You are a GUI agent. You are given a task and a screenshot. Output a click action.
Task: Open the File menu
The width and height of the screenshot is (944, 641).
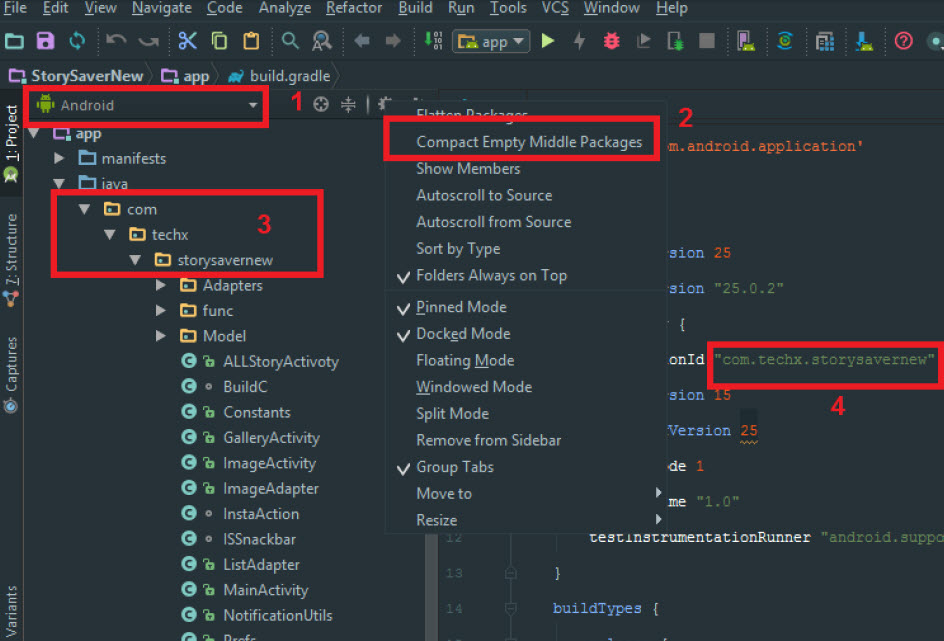click(x=15, y=8)
